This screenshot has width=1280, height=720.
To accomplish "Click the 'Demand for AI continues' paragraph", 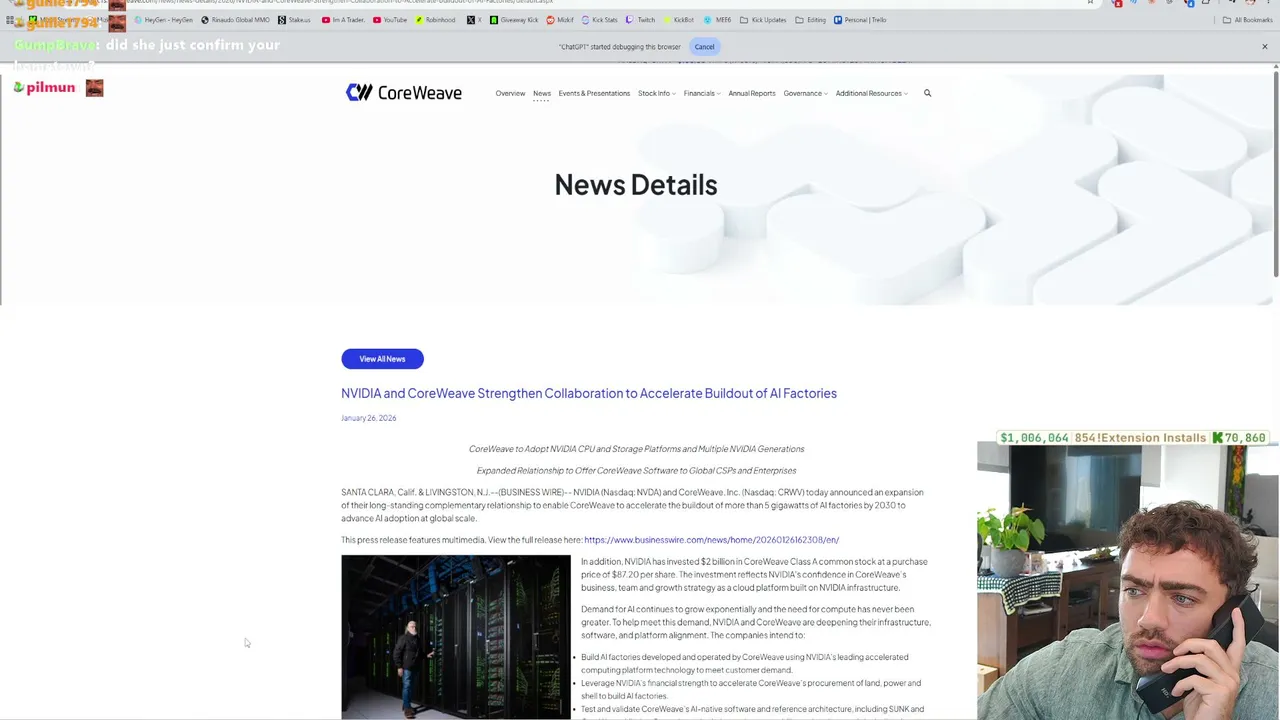I will 756,622.
